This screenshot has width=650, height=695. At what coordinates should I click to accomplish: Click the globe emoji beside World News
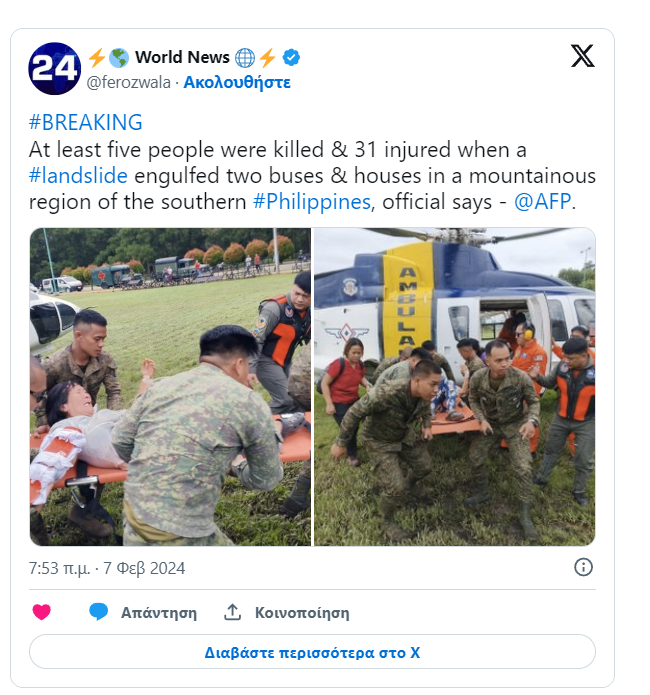tap(245, 58)
